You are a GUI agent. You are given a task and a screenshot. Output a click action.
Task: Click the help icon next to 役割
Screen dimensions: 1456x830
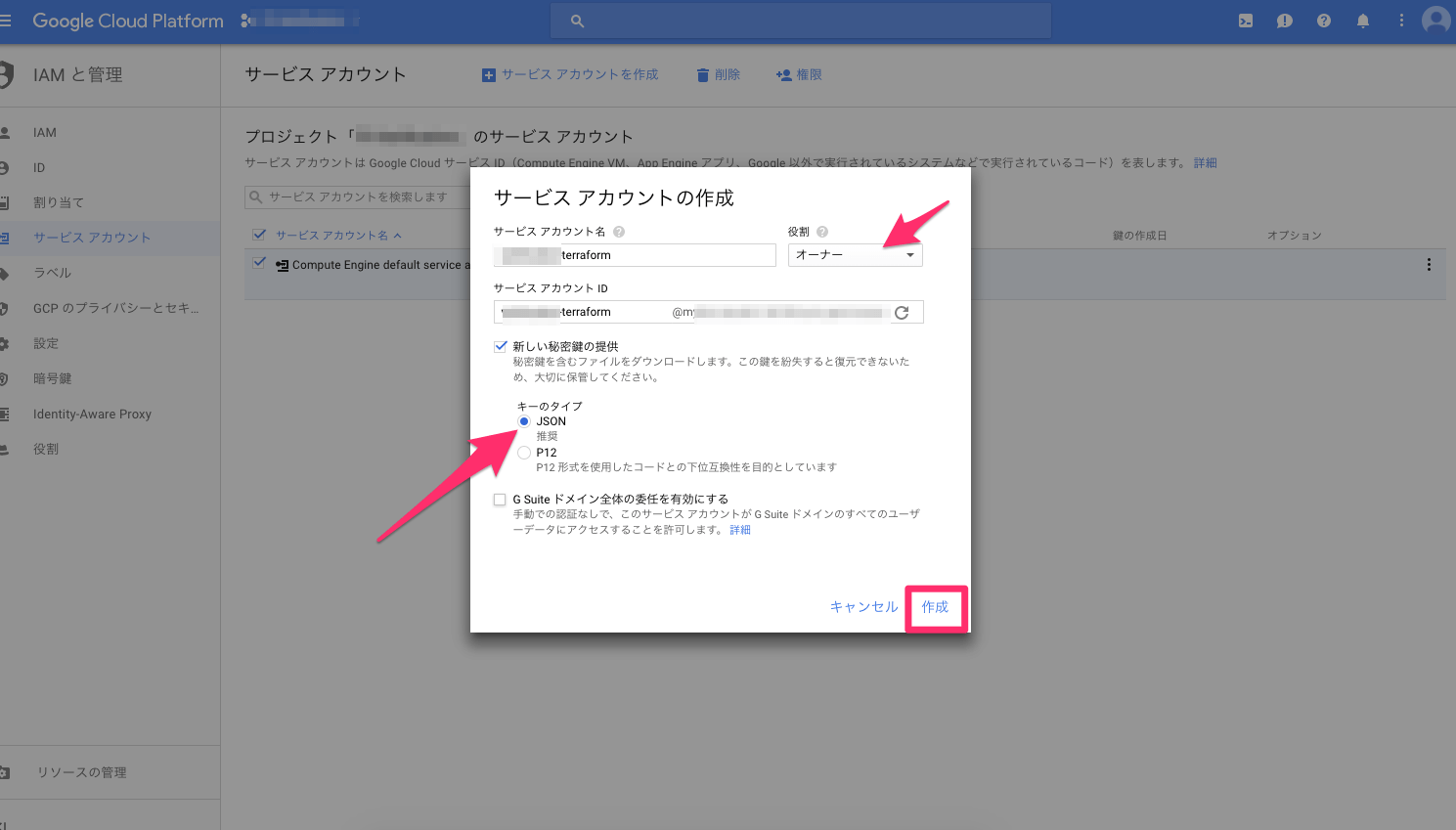click(x=822, y=232)
